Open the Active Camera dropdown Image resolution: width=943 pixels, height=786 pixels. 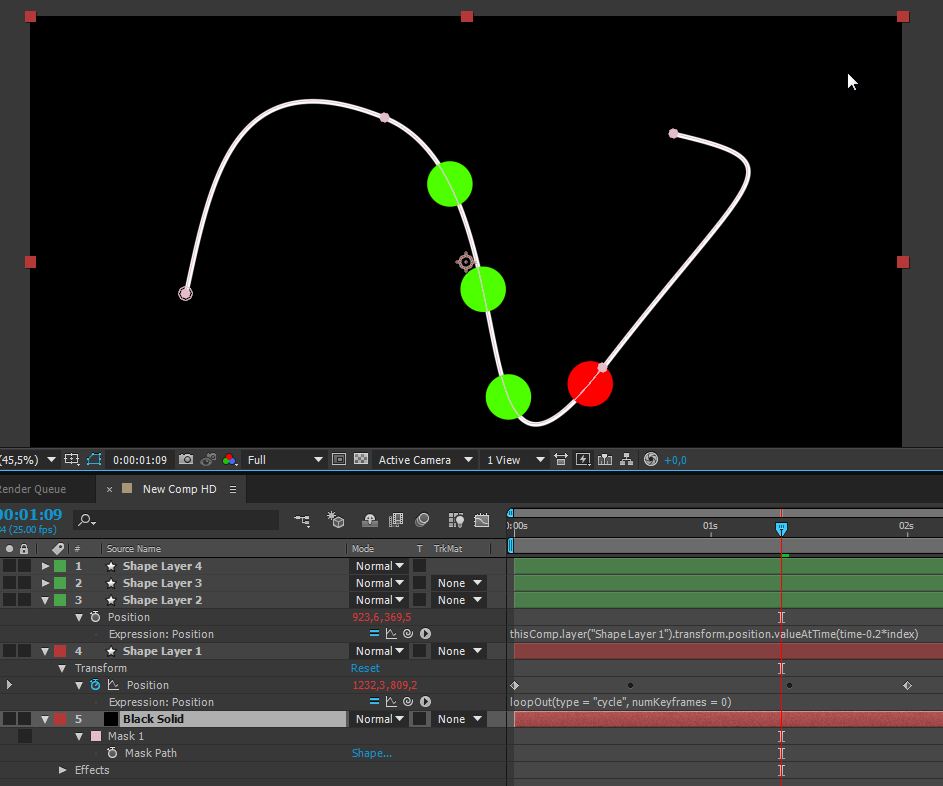pos(425,459)
